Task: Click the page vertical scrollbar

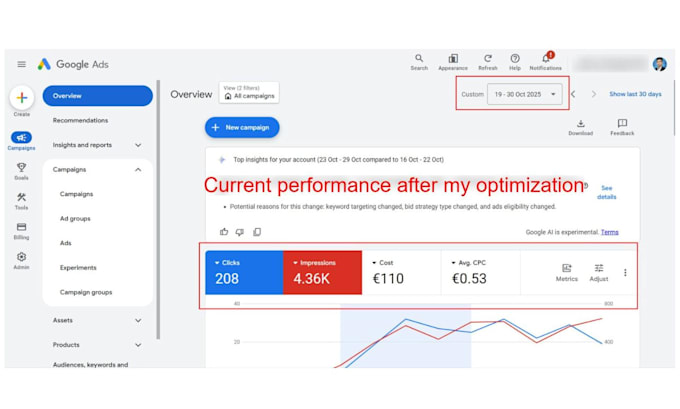Action: point(674,108)
